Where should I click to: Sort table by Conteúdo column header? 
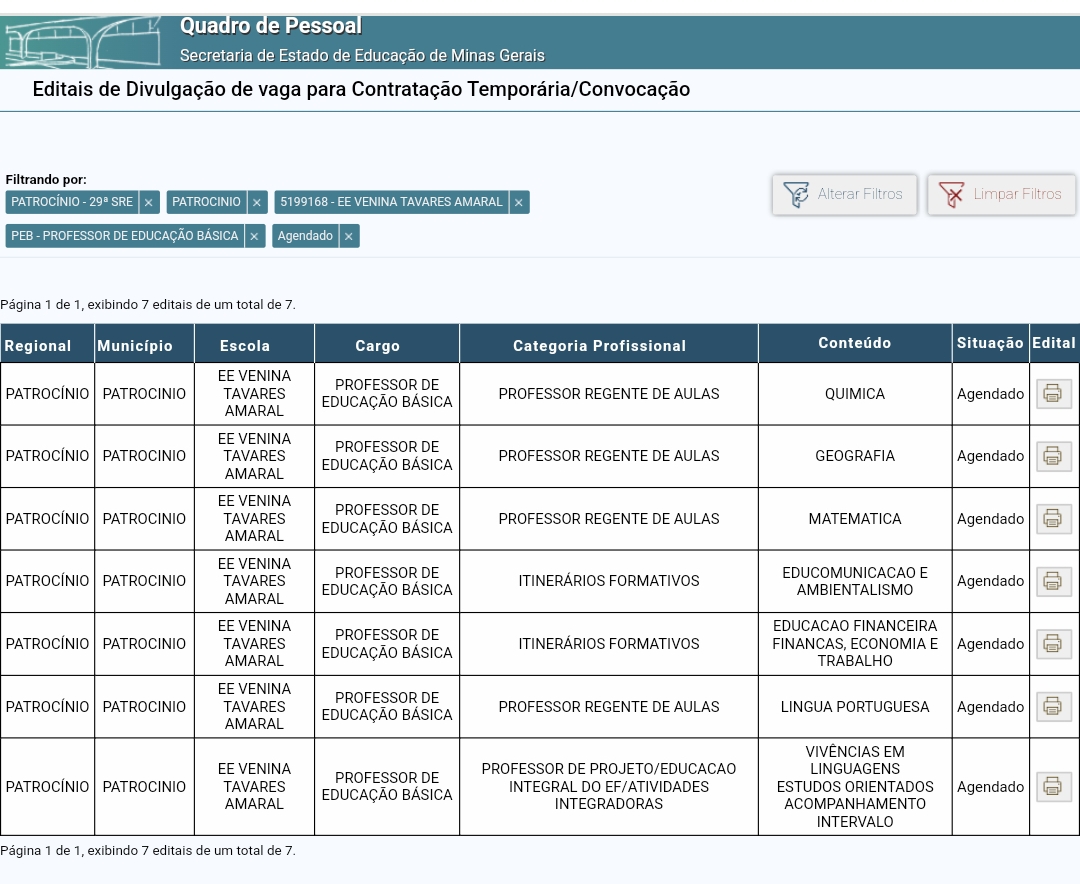point(854,343)
